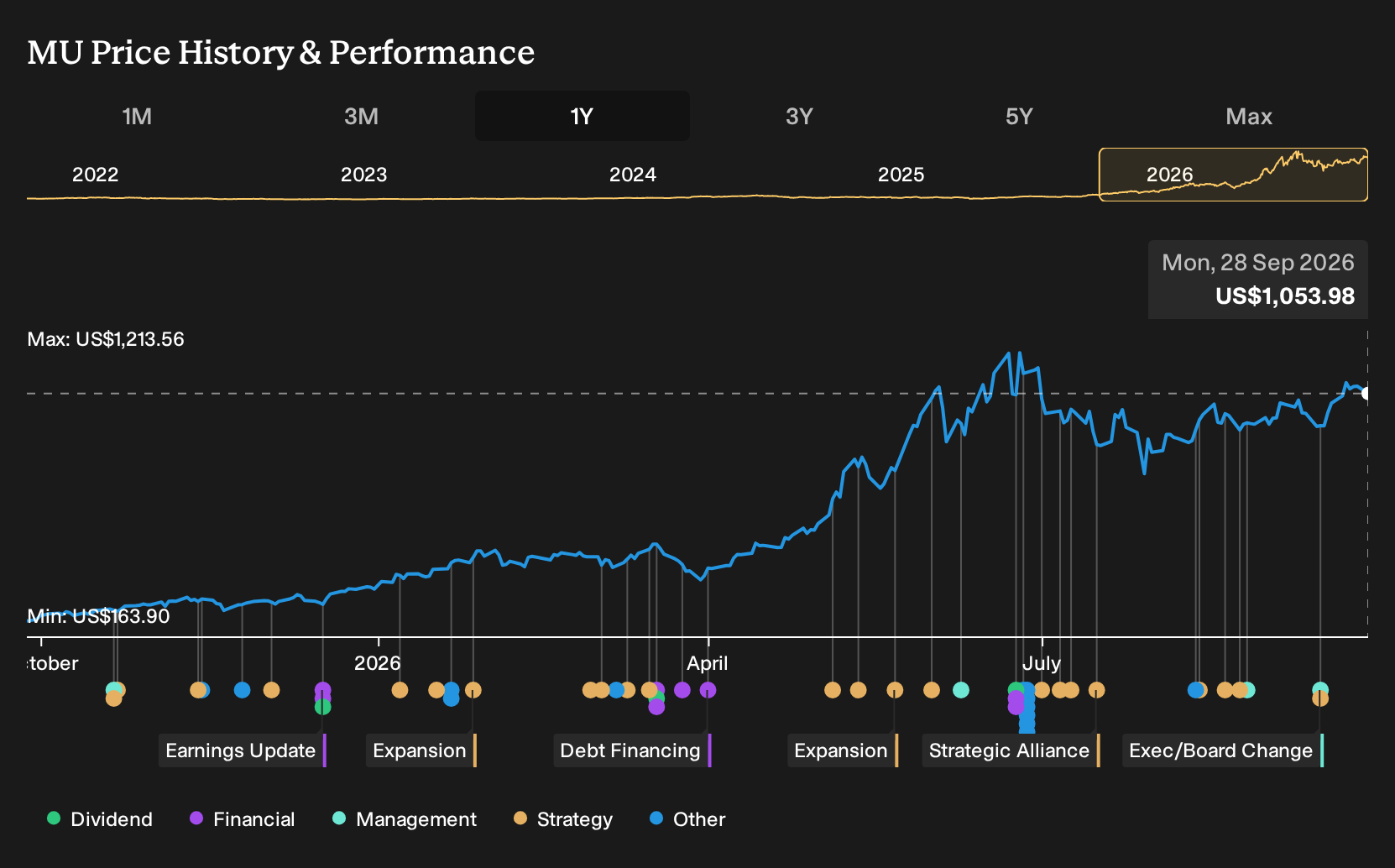Open the Strategic Alliance event label
1395x868 pixels.
[x=1011, y=750]
